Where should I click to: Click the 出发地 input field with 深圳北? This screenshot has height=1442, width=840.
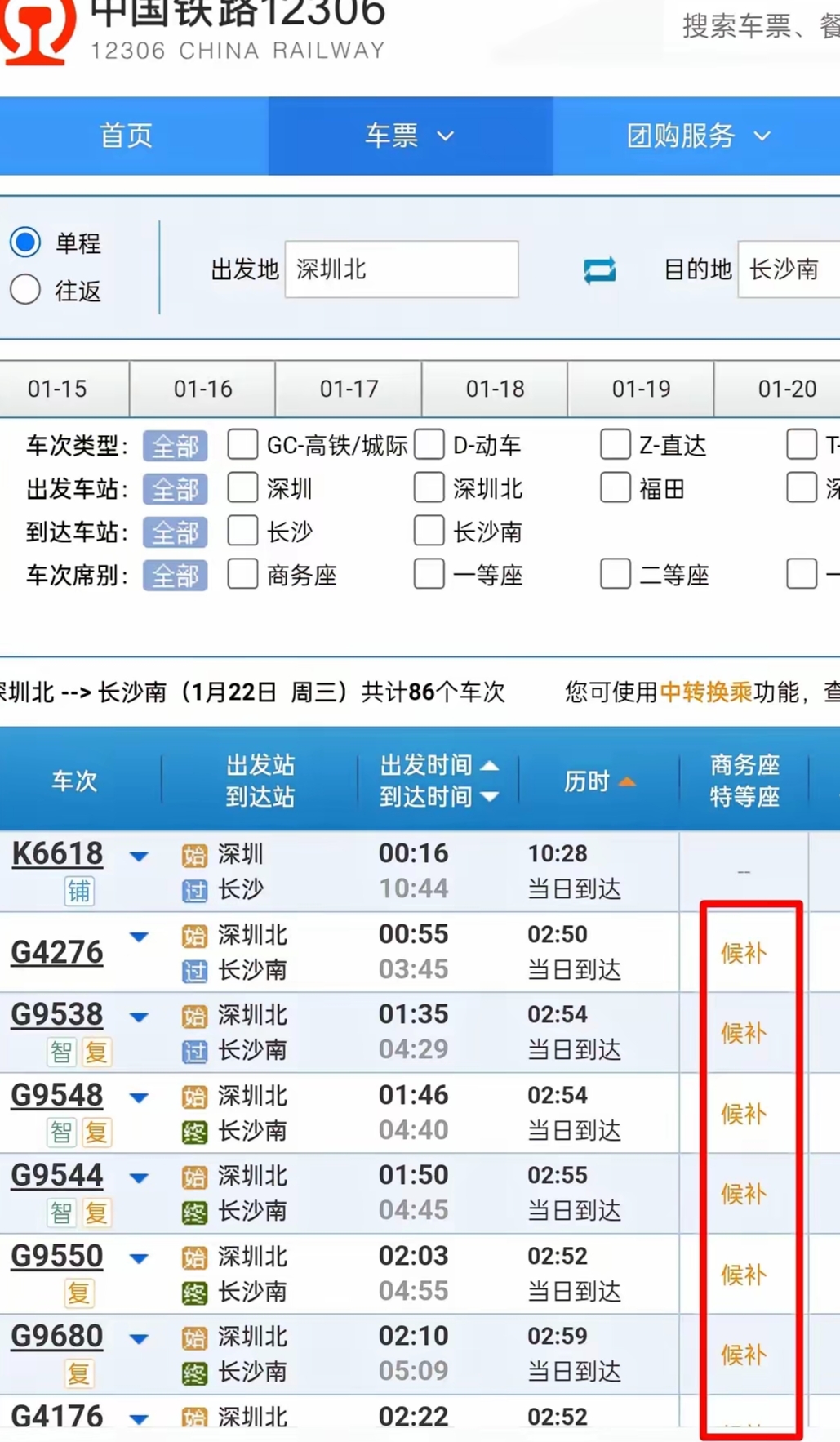tap(402, 269)
